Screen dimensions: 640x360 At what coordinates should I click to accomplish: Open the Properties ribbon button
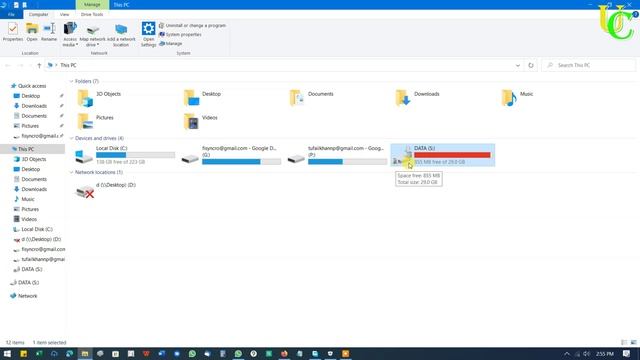point(13,32)
